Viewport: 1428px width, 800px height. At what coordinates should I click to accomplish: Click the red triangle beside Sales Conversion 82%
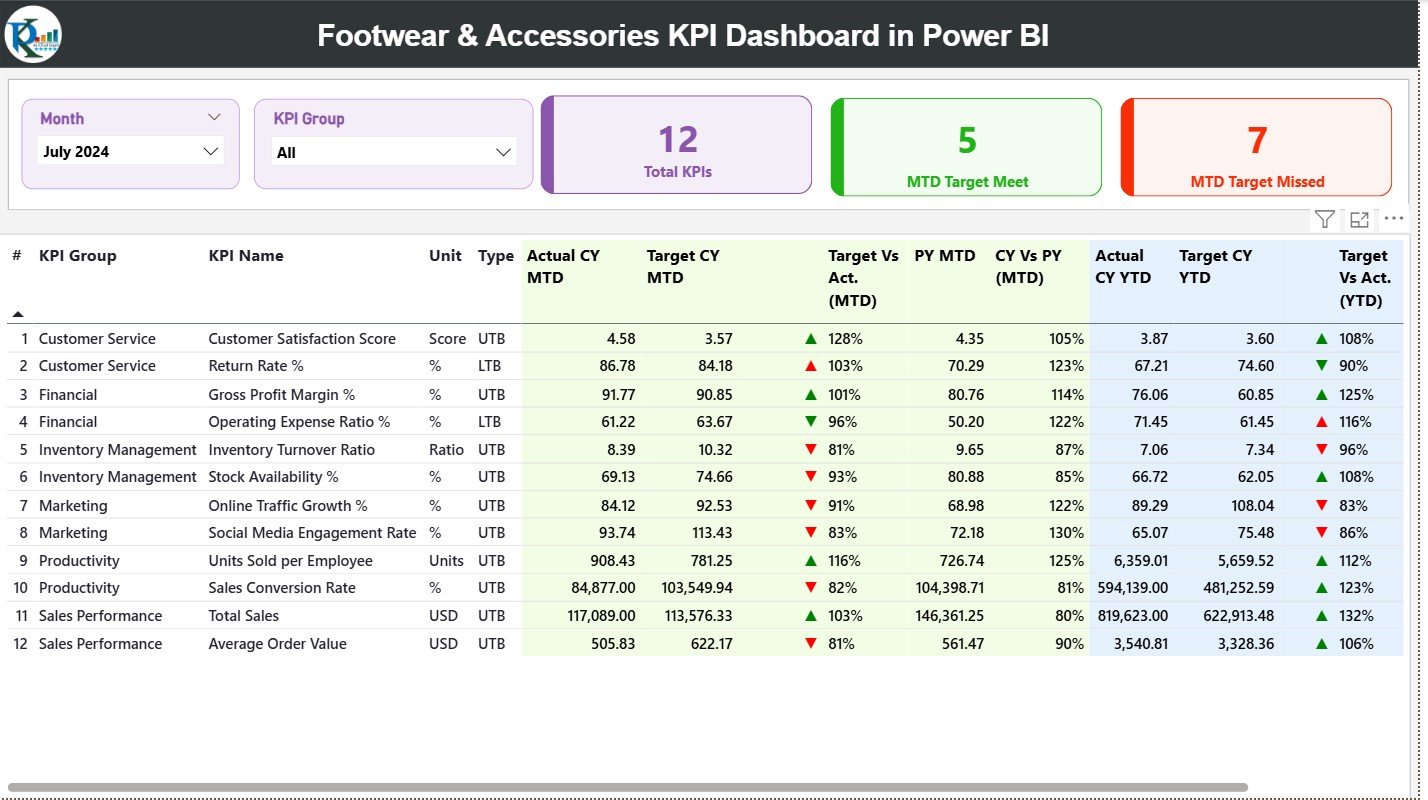coord(810,587)
